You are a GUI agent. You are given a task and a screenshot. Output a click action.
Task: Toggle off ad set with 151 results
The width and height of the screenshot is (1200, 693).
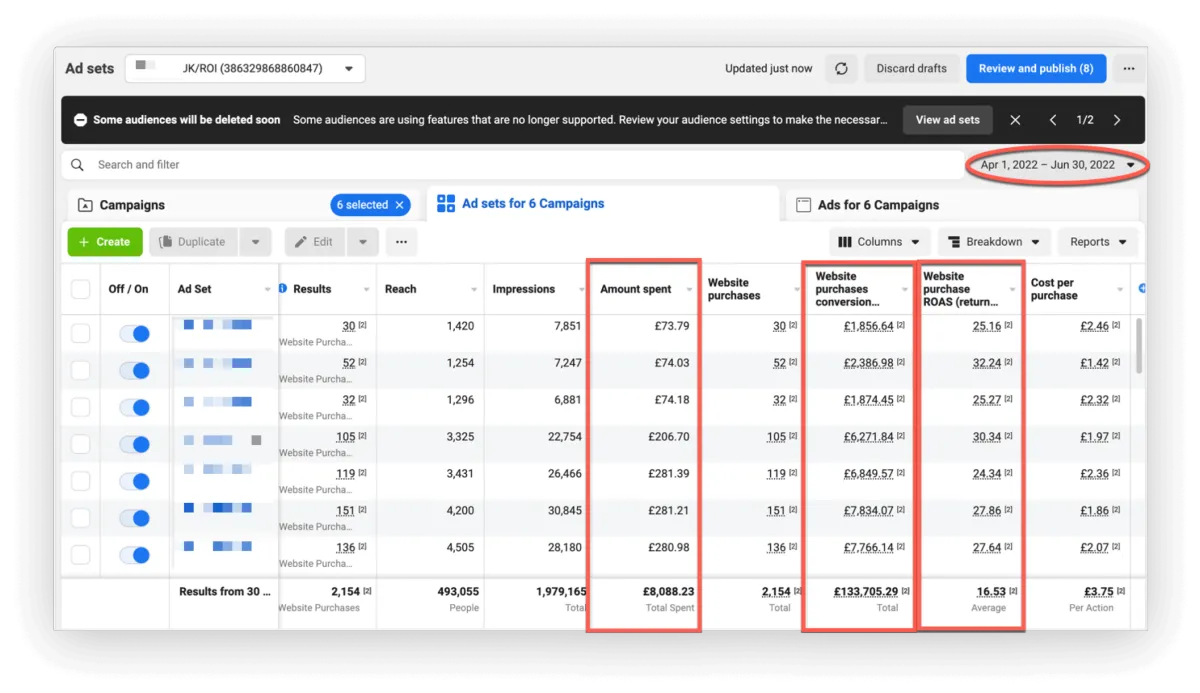pyautogui.click(x=134, y=518)
